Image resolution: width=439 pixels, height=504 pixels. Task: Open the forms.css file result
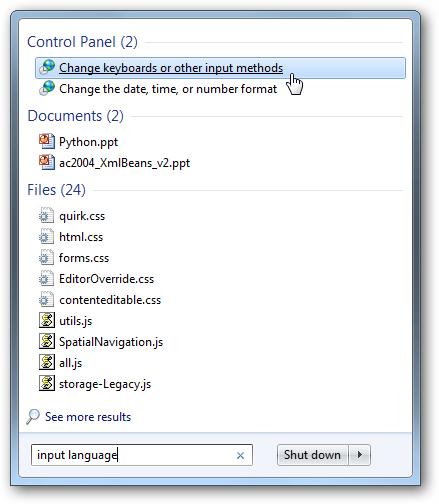pyautogui.click(x=84, y=258)
